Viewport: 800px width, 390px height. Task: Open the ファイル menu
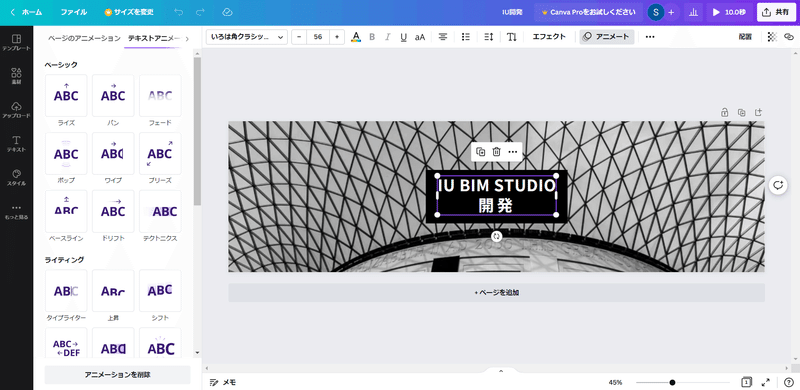tap(74, 12)
